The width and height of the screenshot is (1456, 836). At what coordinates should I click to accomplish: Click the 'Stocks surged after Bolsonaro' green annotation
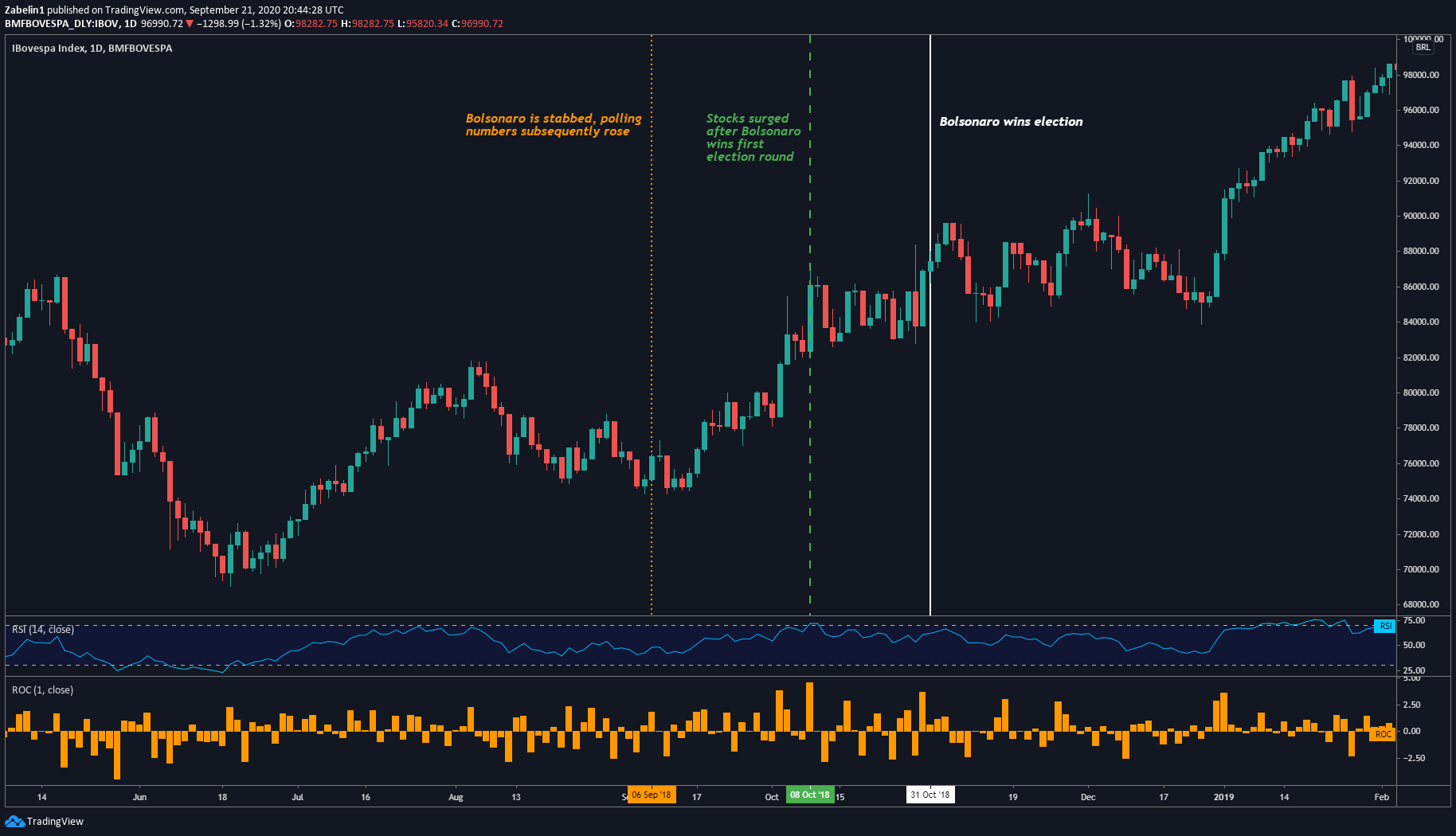753,138
